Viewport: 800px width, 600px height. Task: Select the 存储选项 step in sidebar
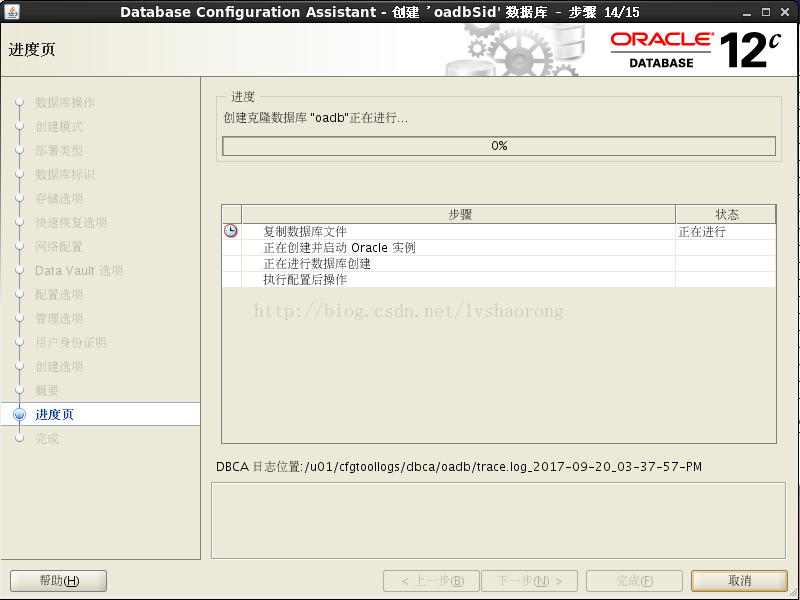pyautogui.click(x=59, y=198)
